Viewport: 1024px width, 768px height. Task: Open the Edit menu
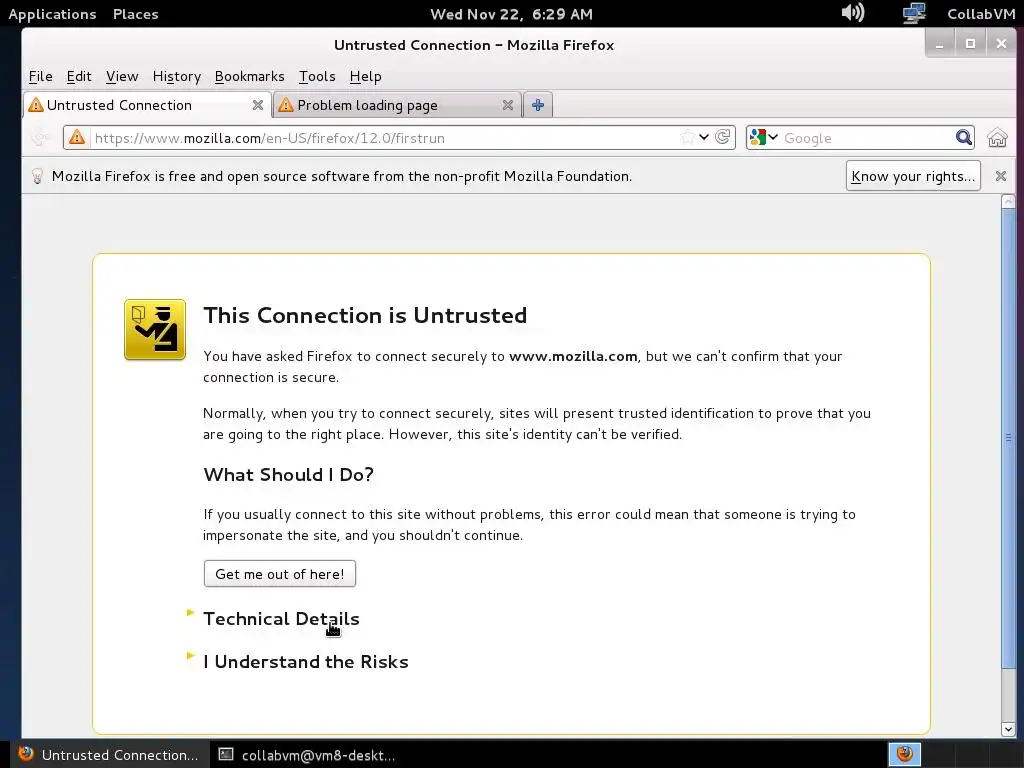pyautogui.click(x=79, y=76)
